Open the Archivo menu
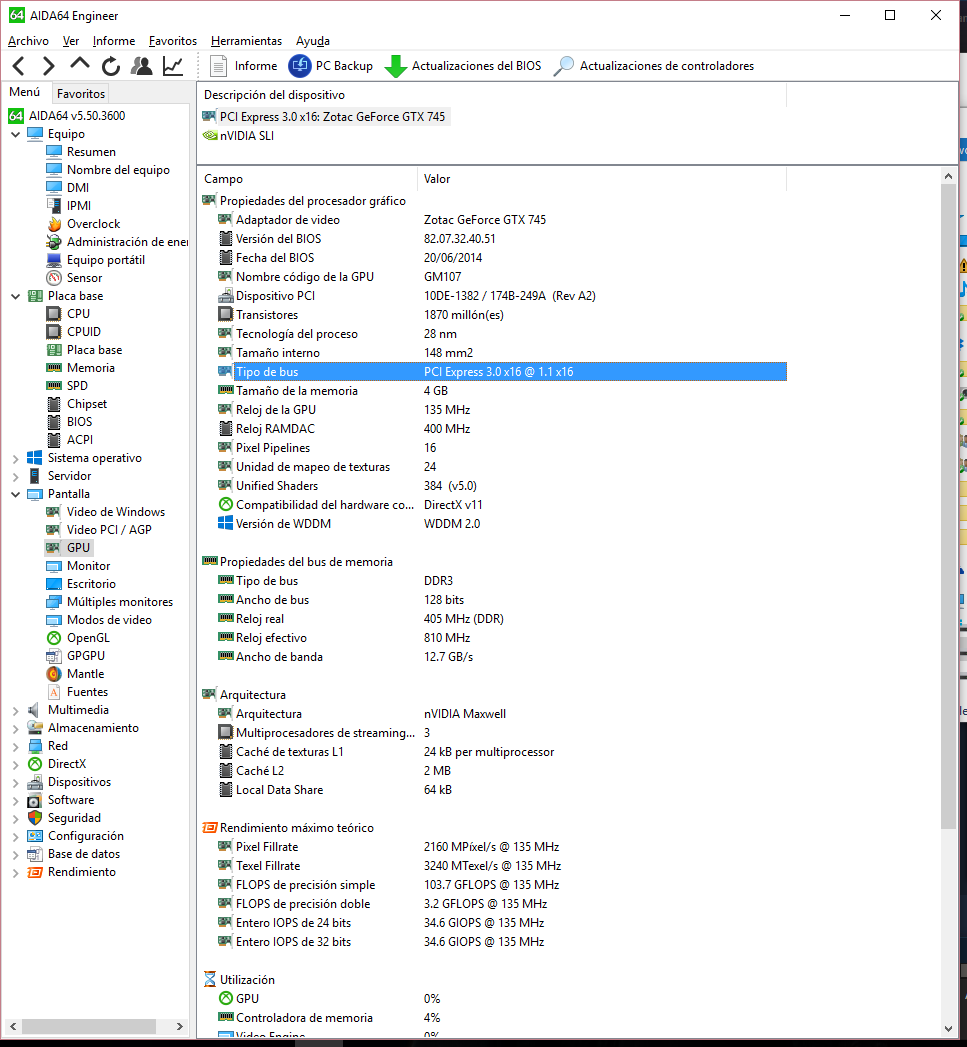 coord(28,41)
